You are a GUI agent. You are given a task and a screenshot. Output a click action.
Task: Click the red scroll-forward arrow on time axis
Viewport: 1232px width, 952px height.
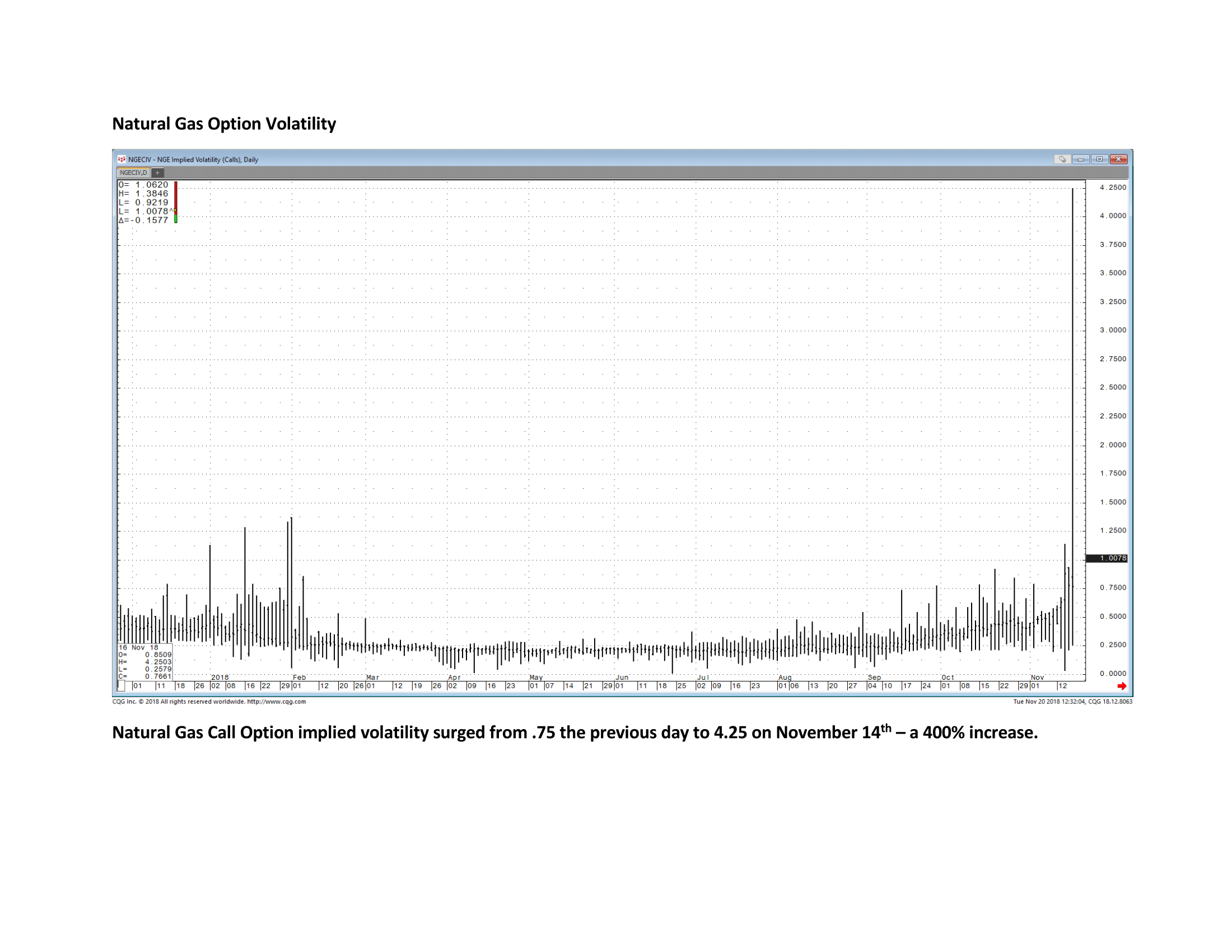click(1122, 686)
